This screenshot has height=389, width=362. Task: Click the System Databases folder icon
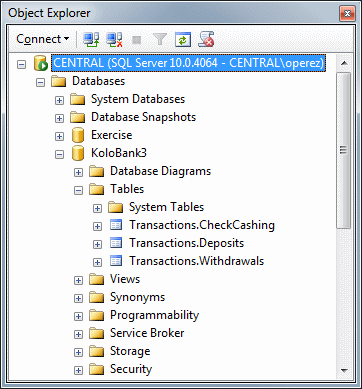[x=77, y=99]
